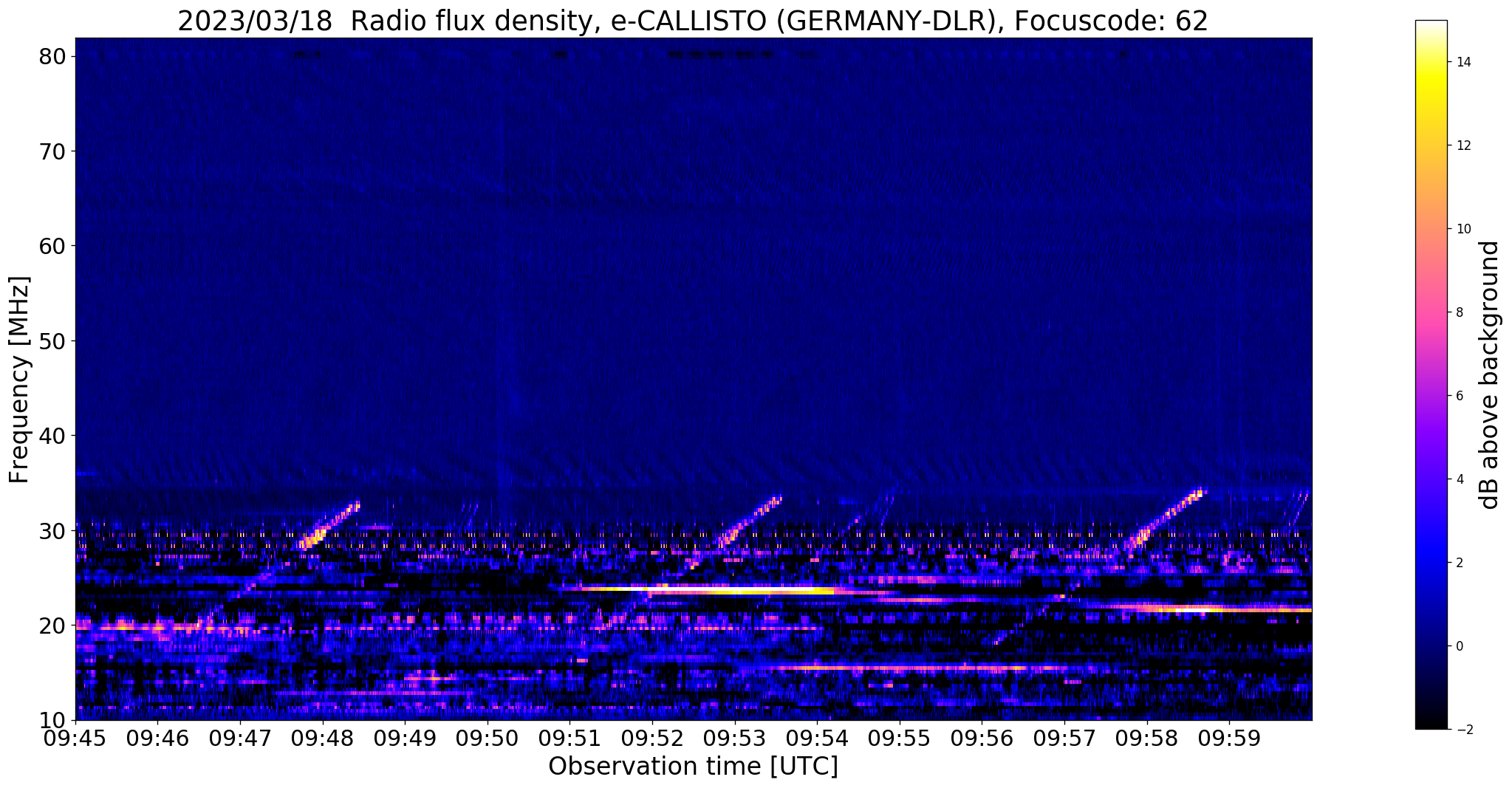Click the colorbar tick label 12
This screenshot has width=1512, height=788.
pos(1463,145)
